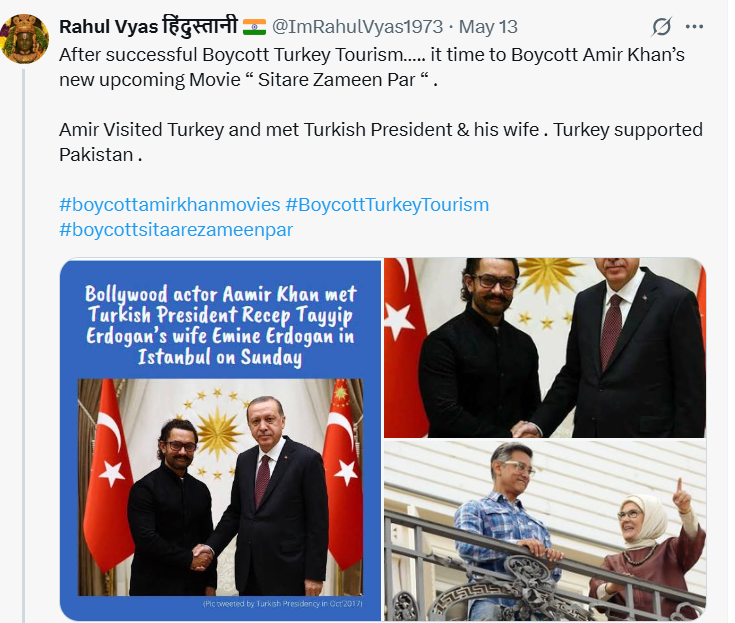The width and height of the screenshot is (735, 623).
Task: Open the blue Aamir Khan poster image
Action: (220, 440)
